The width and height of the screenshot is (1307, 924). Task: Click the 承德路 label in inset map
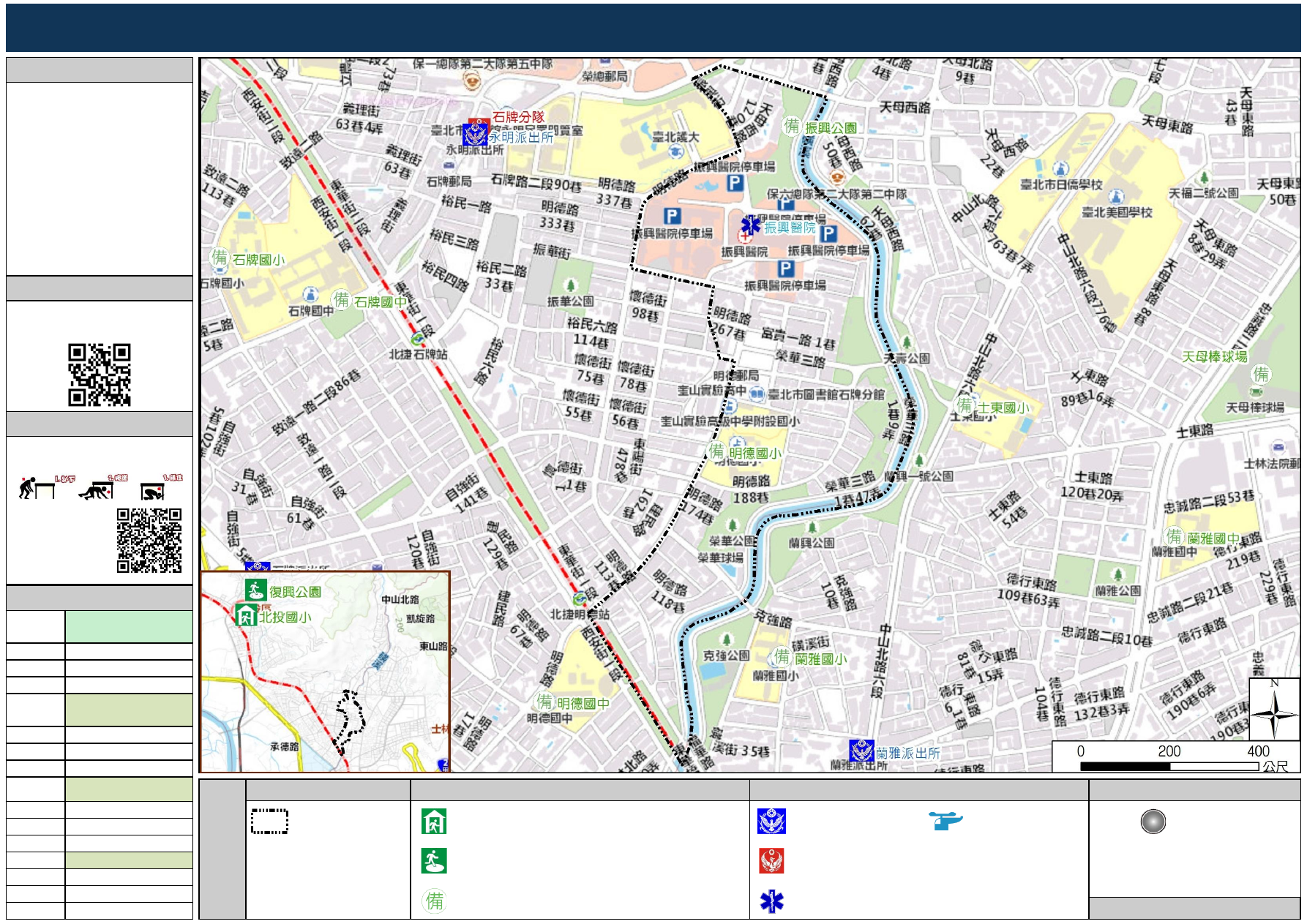coord(284,746)
